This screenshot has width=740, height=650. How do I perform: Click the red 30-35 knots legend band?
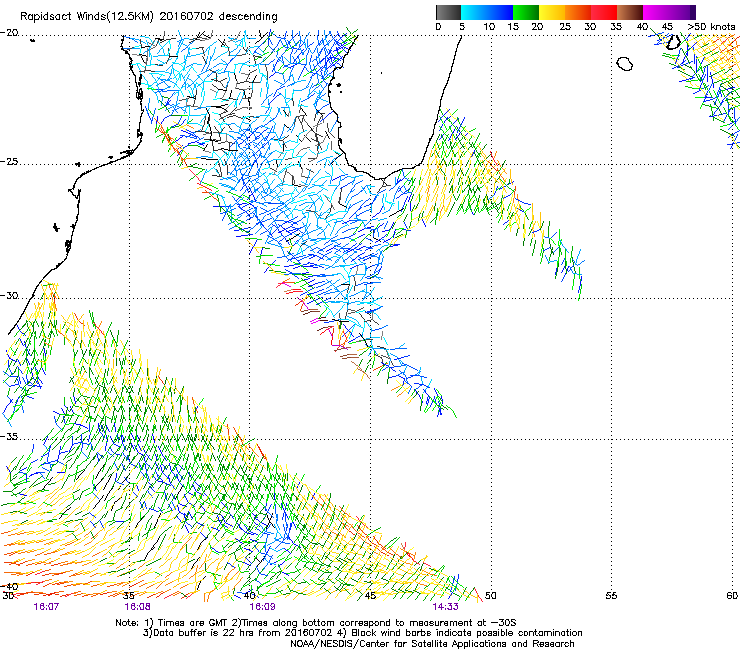[x=604, y=12]
